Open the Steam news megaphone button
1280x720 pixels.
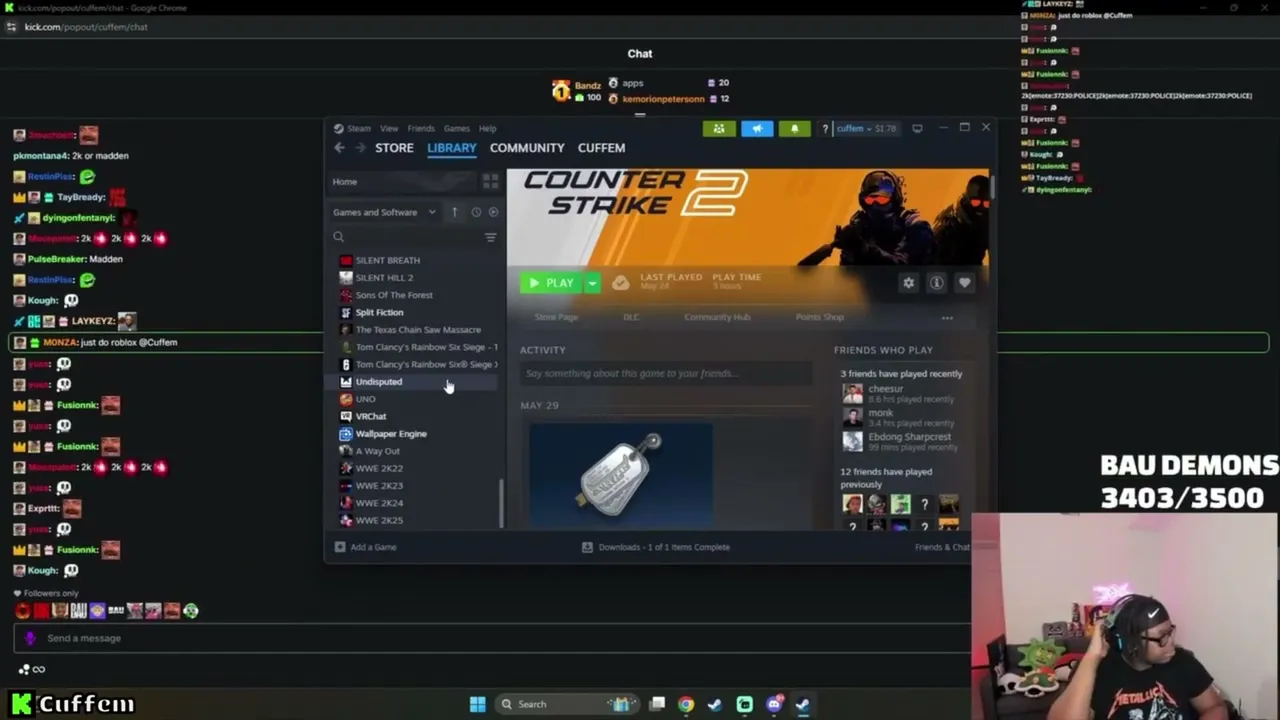coord(757,128)
